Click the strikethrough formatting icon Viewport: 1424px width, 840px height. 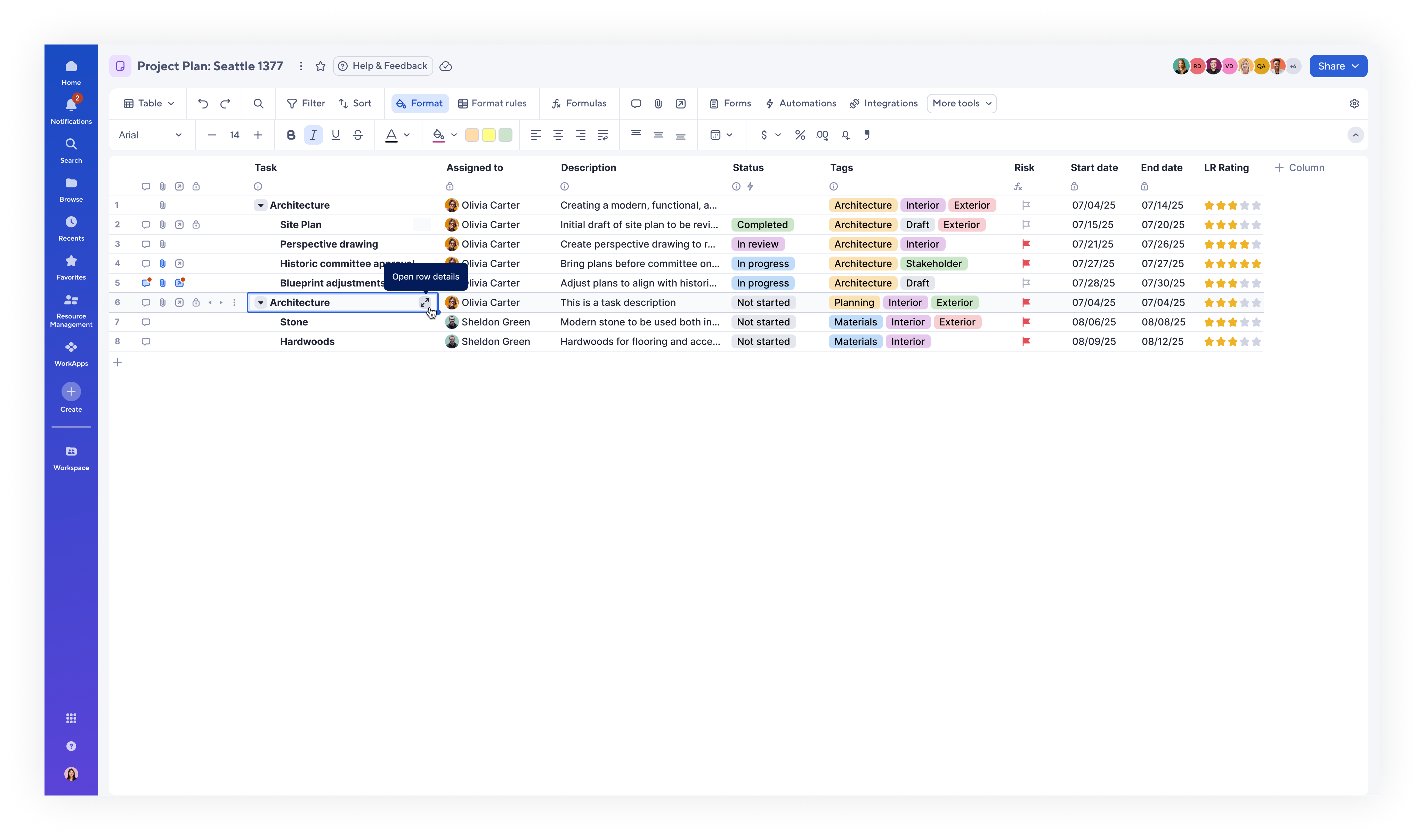(x=358, y=135)
